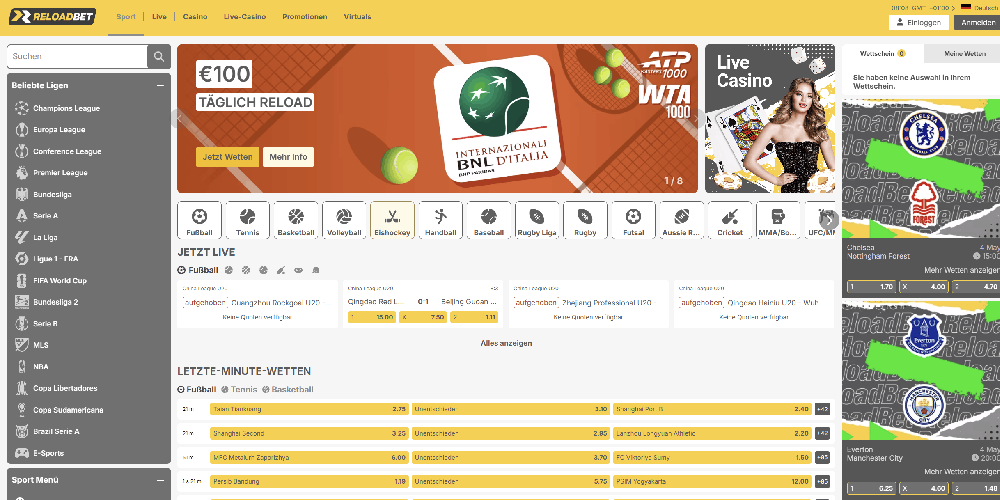Click Jetzt Wetten on the banner
This screenshot has width=1000, height=500.
[x=227, y=157]
